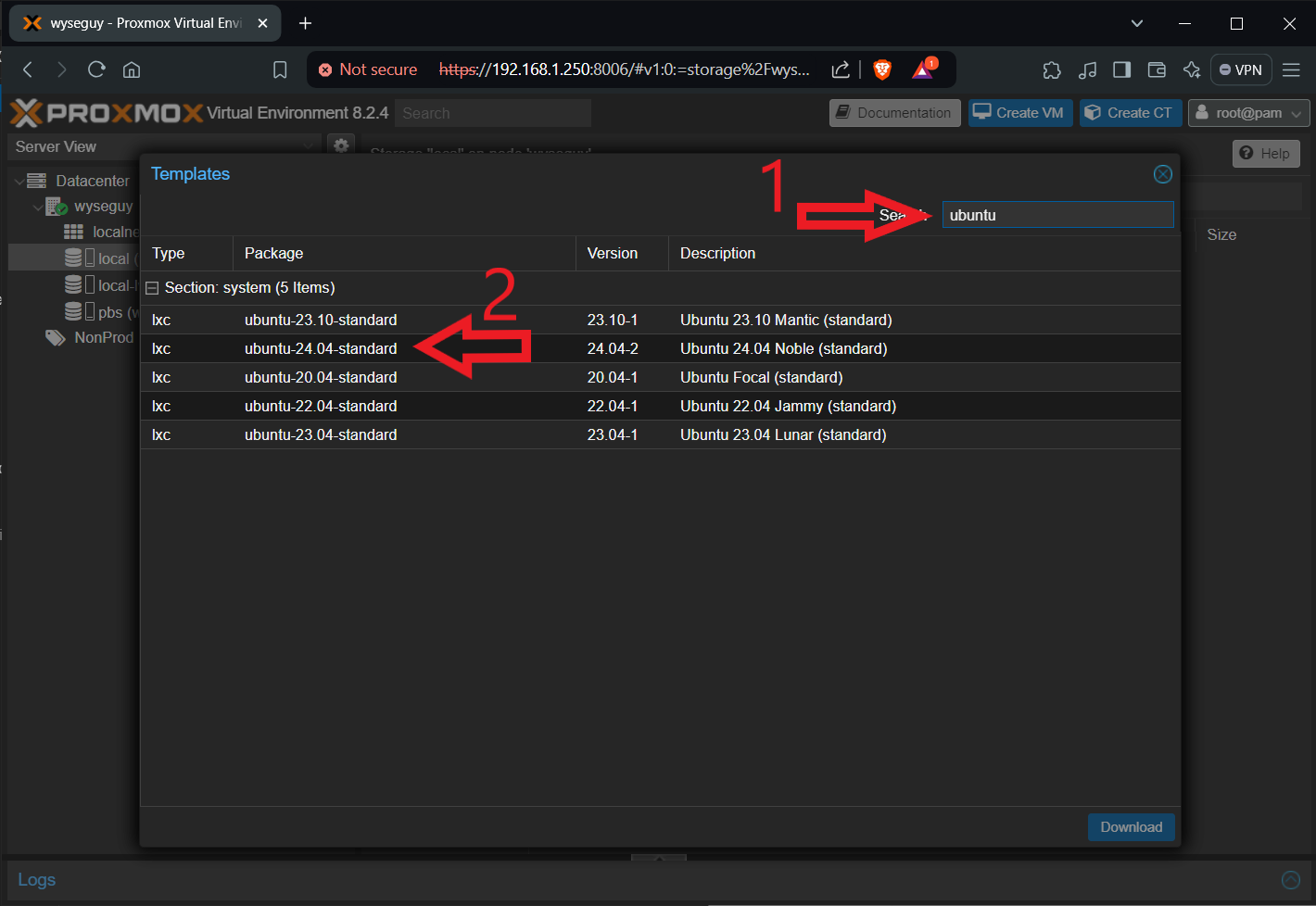
Task: Open the media music note icon
Action: point(1087,69)
